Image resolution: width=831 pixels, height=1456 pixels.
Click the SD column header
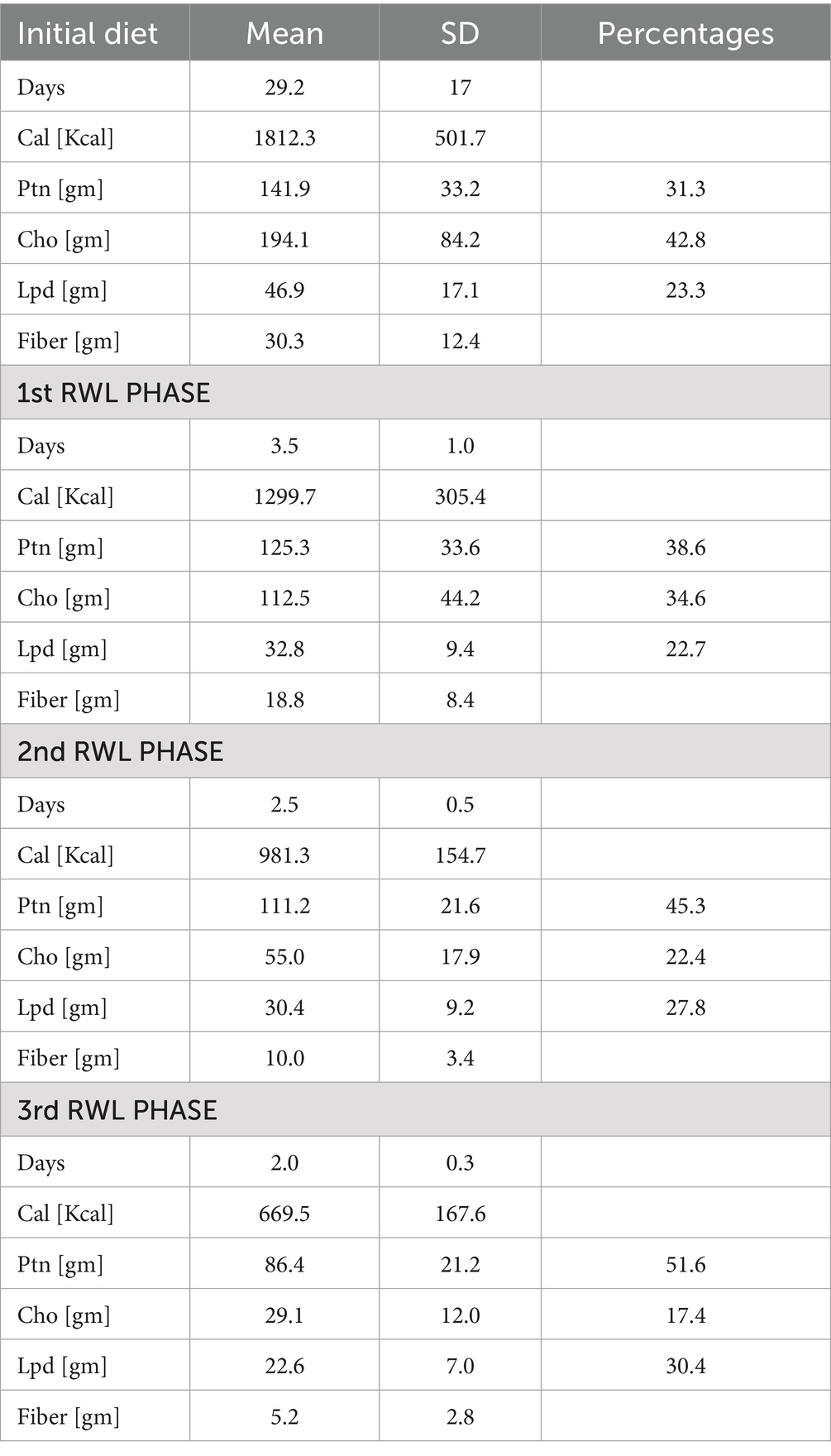point(460,33)
